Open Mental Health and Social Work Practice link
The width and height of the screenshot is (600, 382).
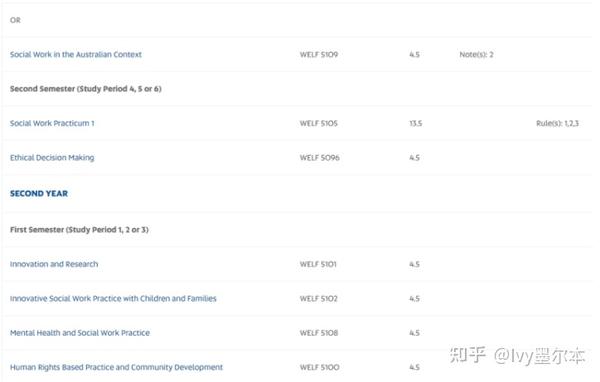point(80,333)
